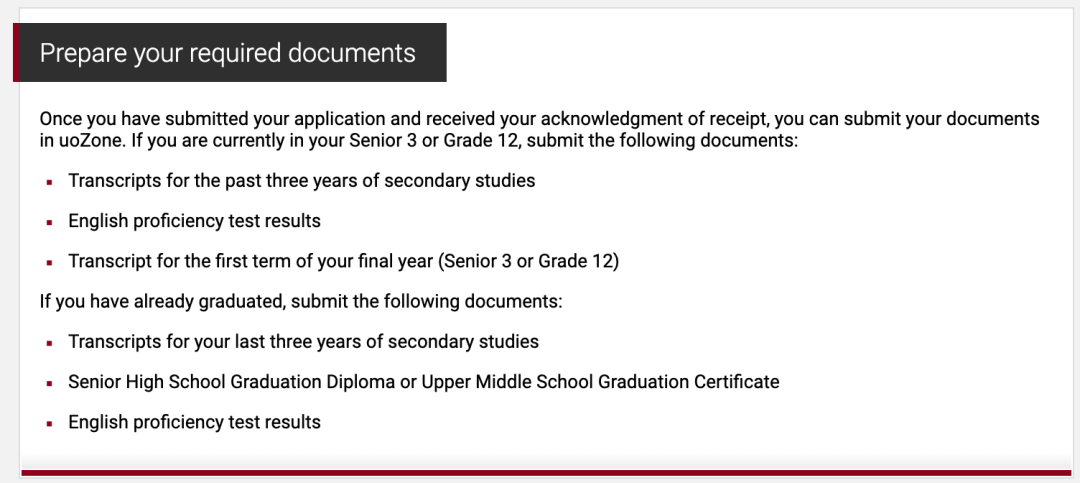1080x483 pixels.
Task: Click "Transcripts for your last three years" item
Action: (303, 342)
